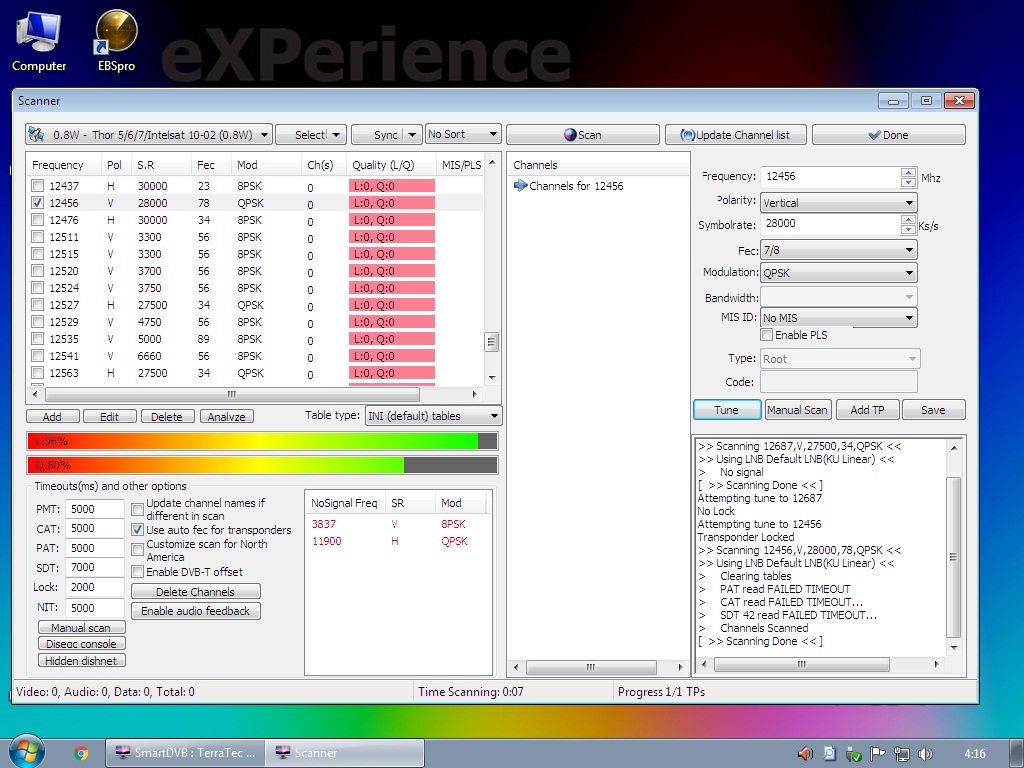The height and width of the screenshot is (768, 1024).
Task: Open the 0.8W Thor satellite dropdown
Action: click(x=149, y=135)
